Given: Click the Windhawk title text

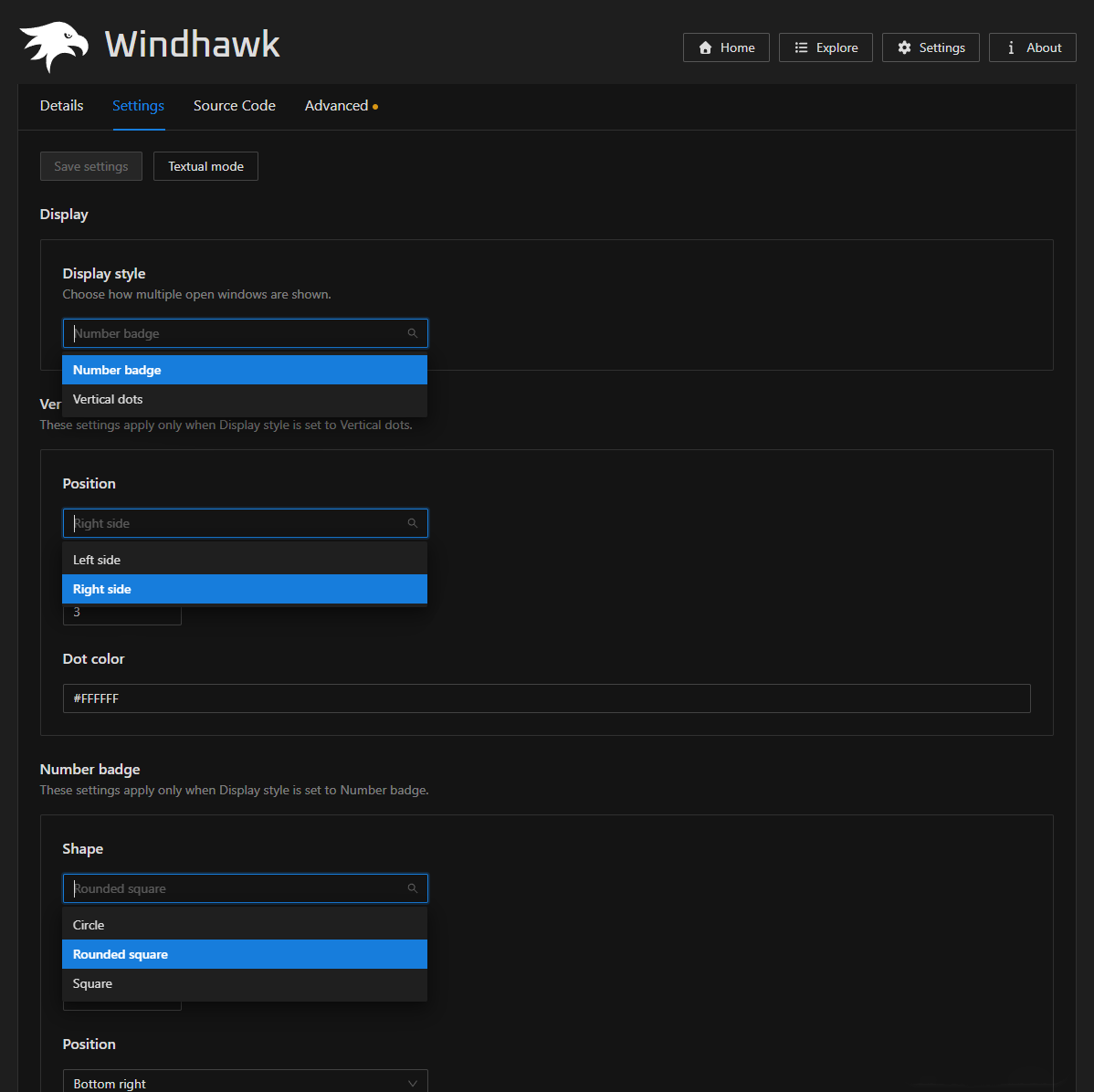Looking at the screenshot, I should pos(192,44).
